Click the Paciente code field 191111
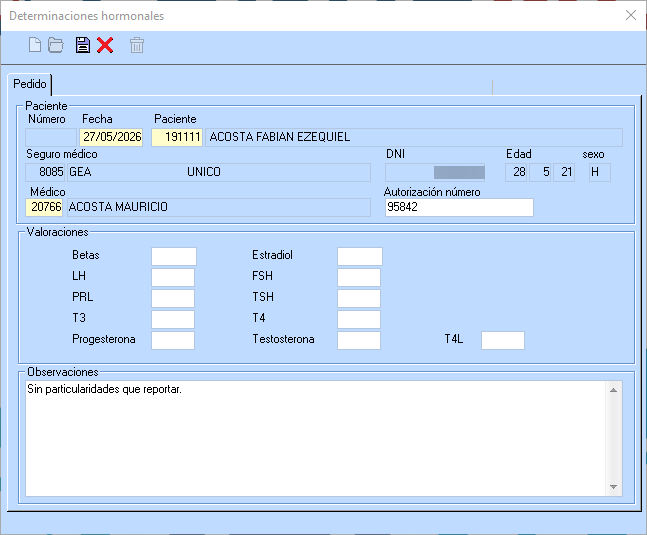The image size is (647, 535). [x=177, y=137]
